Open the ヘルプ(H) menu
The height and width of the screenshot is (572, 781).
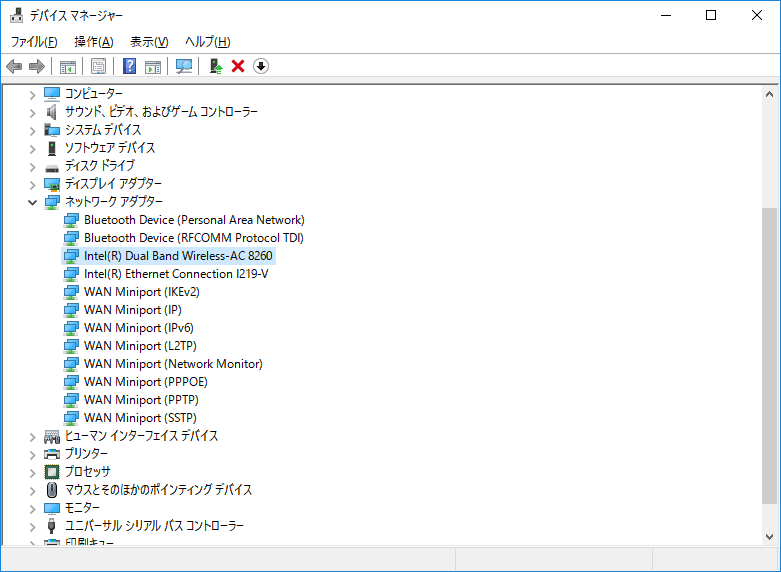[x=208, y=42]
